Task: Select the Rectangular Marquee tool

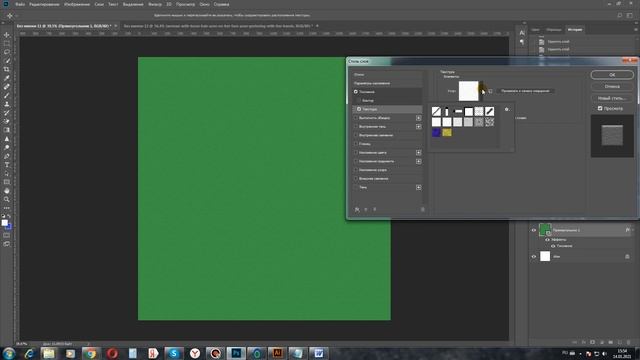Action: point(7,44)
